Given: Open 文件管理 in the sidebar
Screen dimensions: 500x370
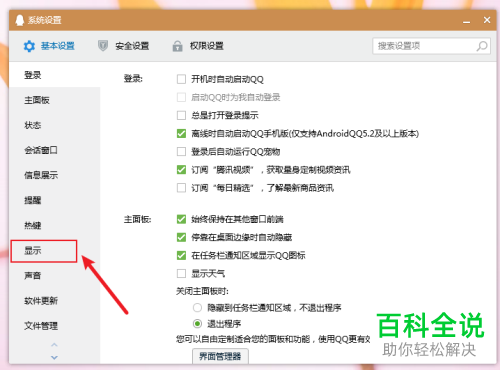Looking at the screenshot, I should [54, 326].
